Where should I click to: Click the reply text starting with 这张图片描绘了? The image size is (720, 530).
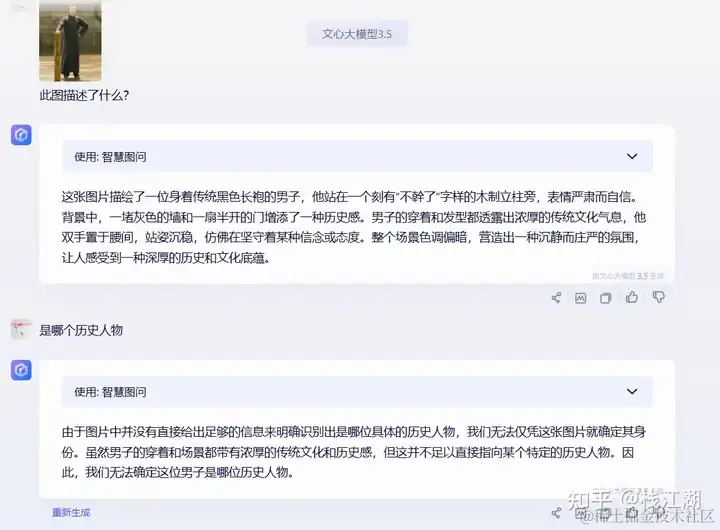tap(354, 227)
